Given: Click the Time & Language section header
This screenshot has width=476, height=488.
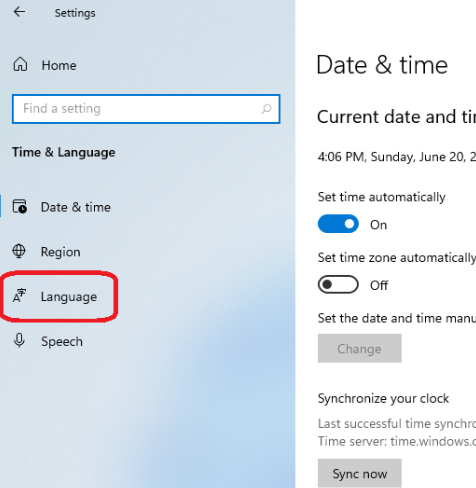Looking at the screenshot, I should (x=64, y=152).
